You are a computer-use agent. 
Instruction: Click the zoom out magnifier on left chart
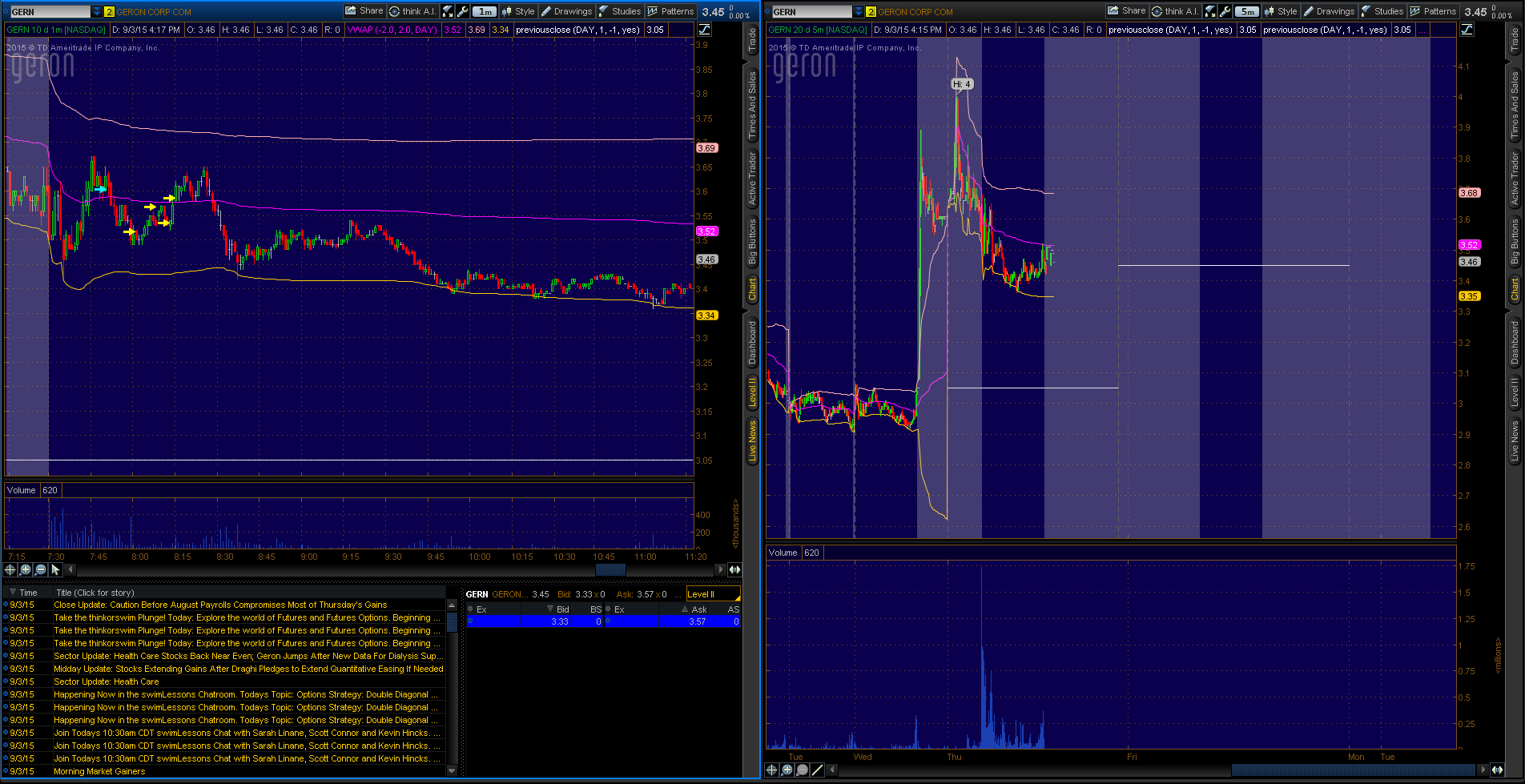coord(41,569)
